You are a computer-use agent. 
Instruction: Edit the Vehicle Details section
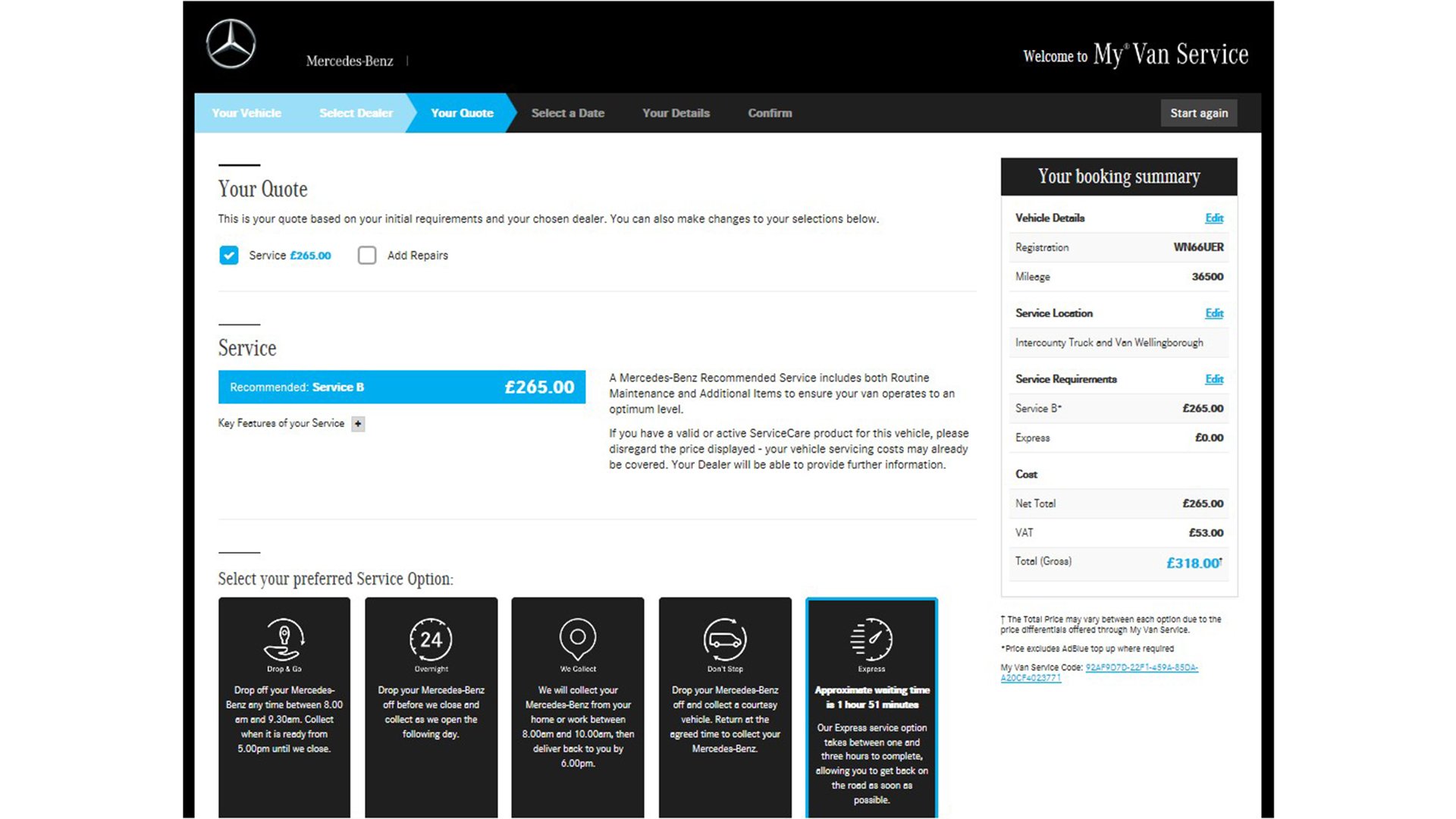1213,218
